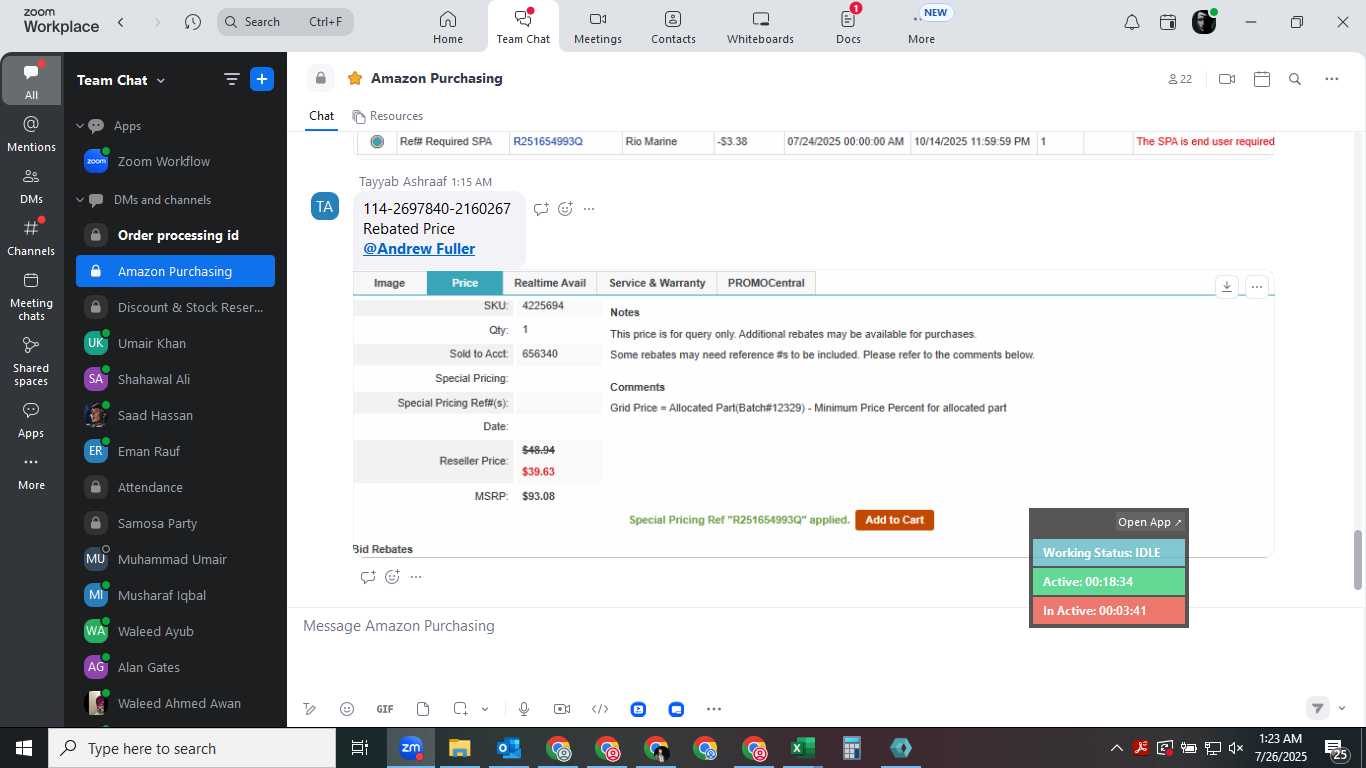Open the emoji picker
1366x768 pixels.
(347, 709)
